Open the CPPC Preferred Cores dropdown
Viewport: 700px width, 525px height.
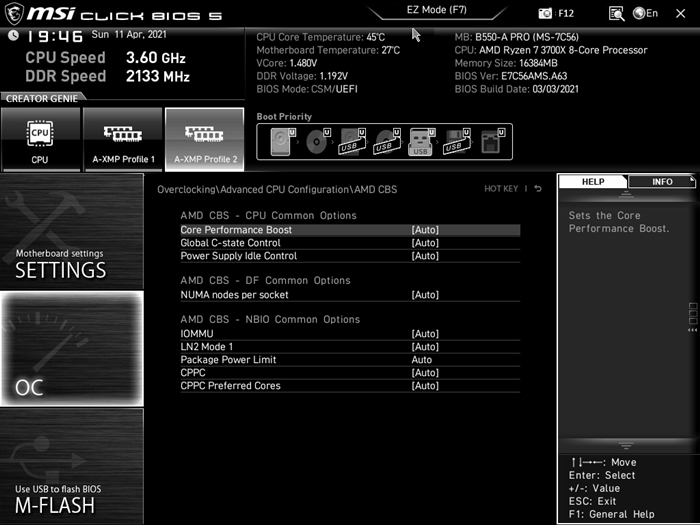point(425,386)
